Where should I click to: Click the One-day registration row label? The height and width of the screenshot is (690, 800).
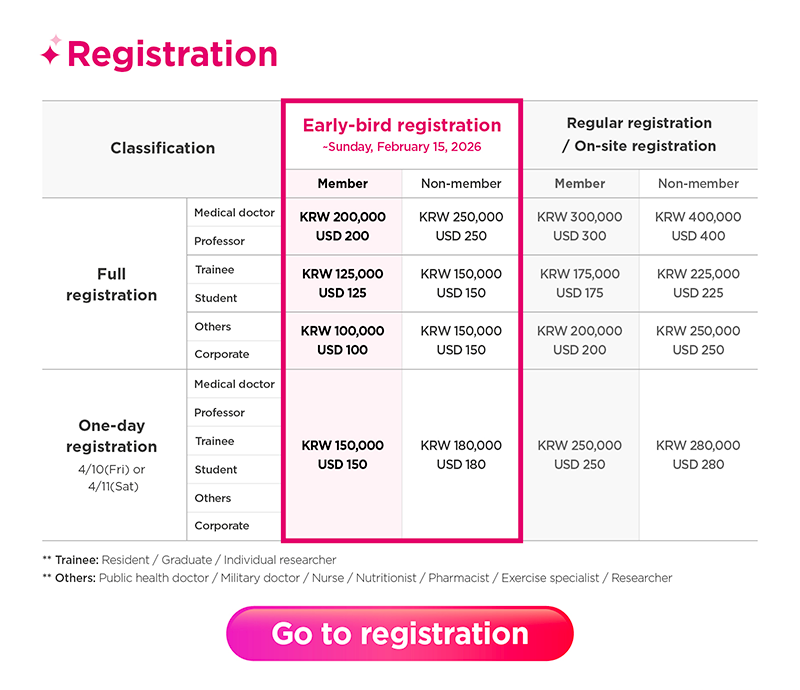[x=112, y=436]
